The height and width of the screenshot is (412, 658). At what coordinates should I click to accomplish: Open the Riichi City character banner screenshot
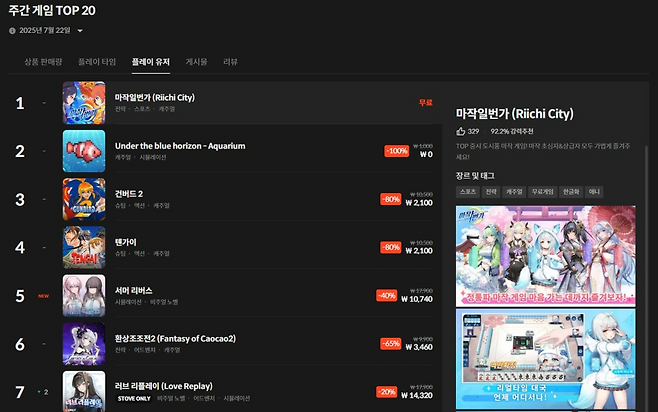(x=546, y=256)
